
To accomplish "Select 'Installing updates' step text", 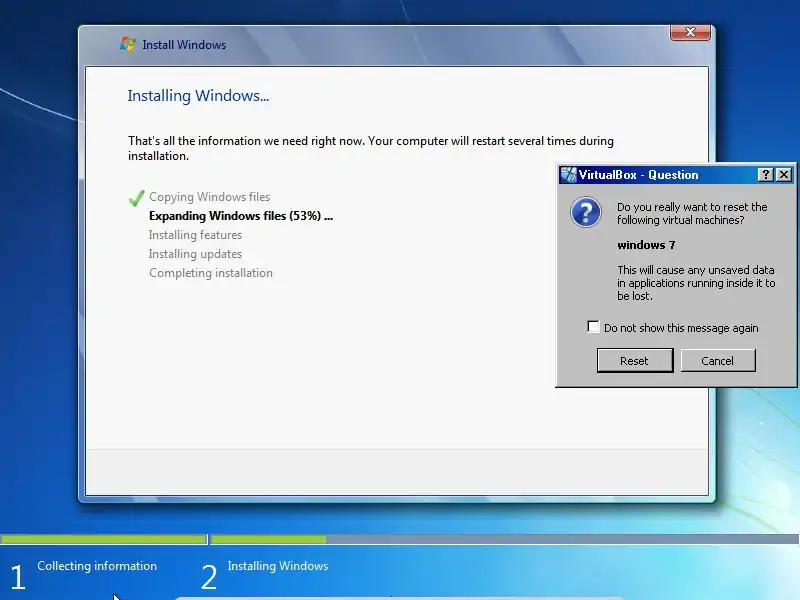I will click(x=195, y=254).
